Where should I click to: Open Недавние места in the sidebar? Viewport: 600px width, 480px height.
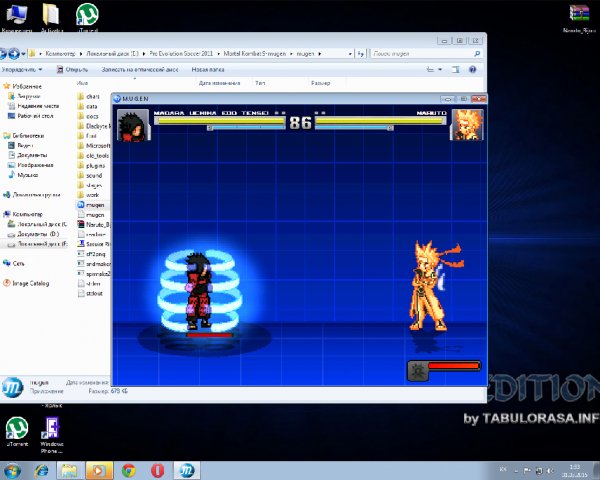click(x=38, y=106)
